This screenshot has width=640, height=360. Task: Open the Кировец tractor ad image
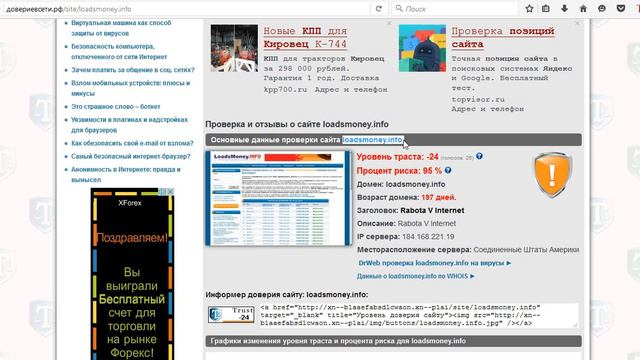(234, 48)
